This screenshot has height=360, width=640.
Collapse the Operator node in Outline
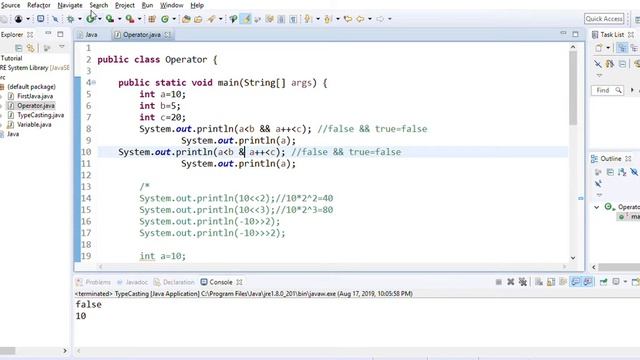(x=596, y=207)
